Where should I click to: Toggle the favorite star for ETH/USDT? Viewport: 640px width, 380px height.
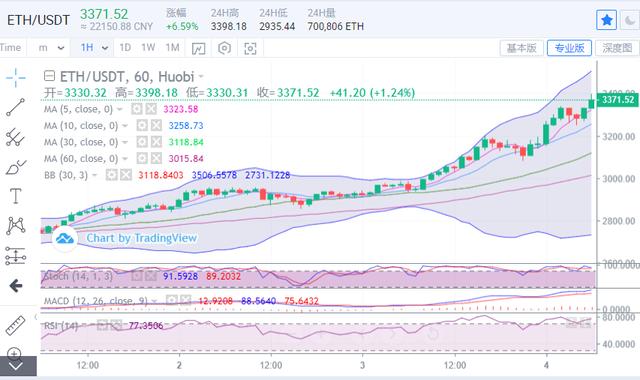[x=607, y=20]
